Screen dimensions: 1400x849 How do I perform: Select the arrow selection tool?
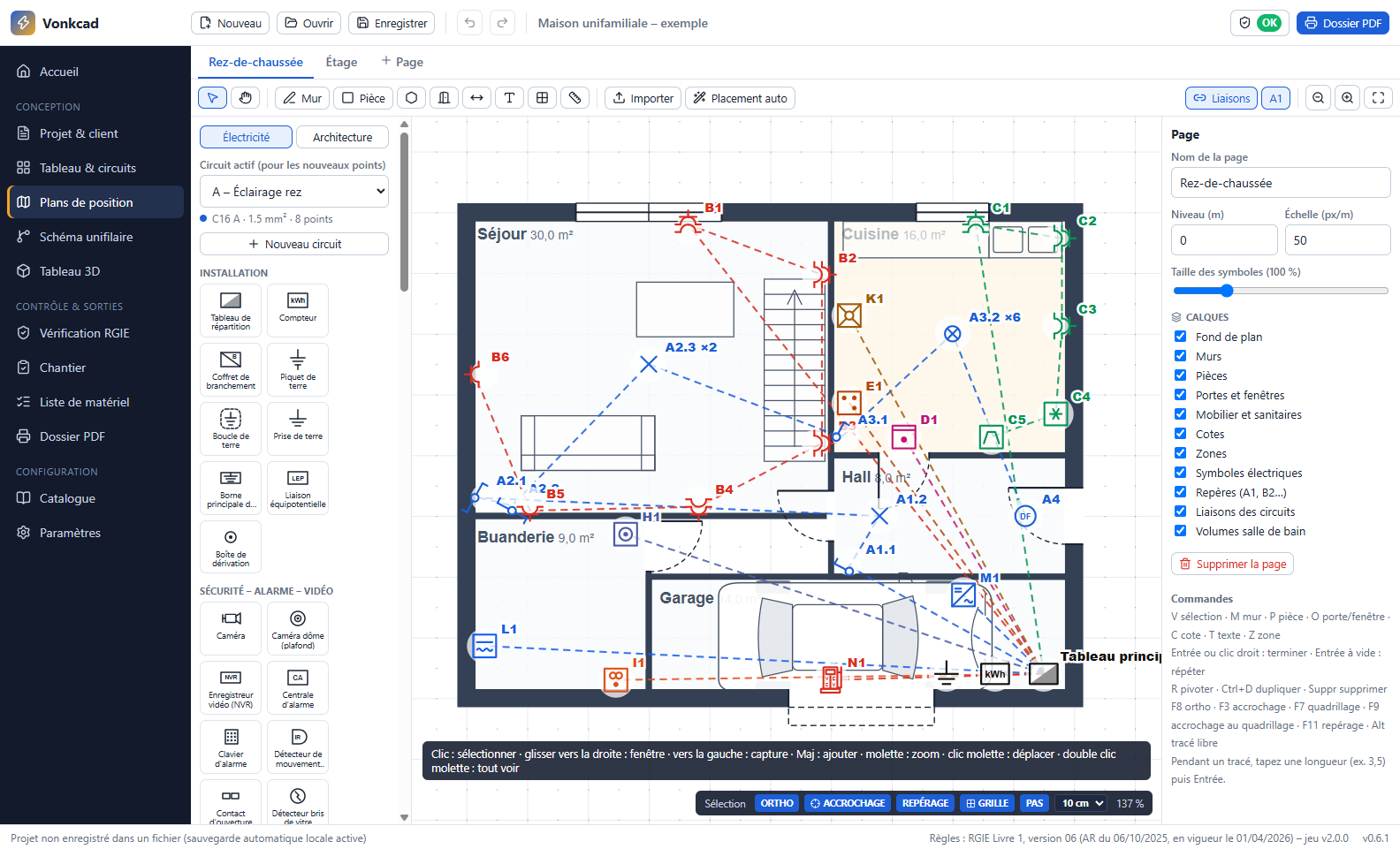tap(212, 98)
